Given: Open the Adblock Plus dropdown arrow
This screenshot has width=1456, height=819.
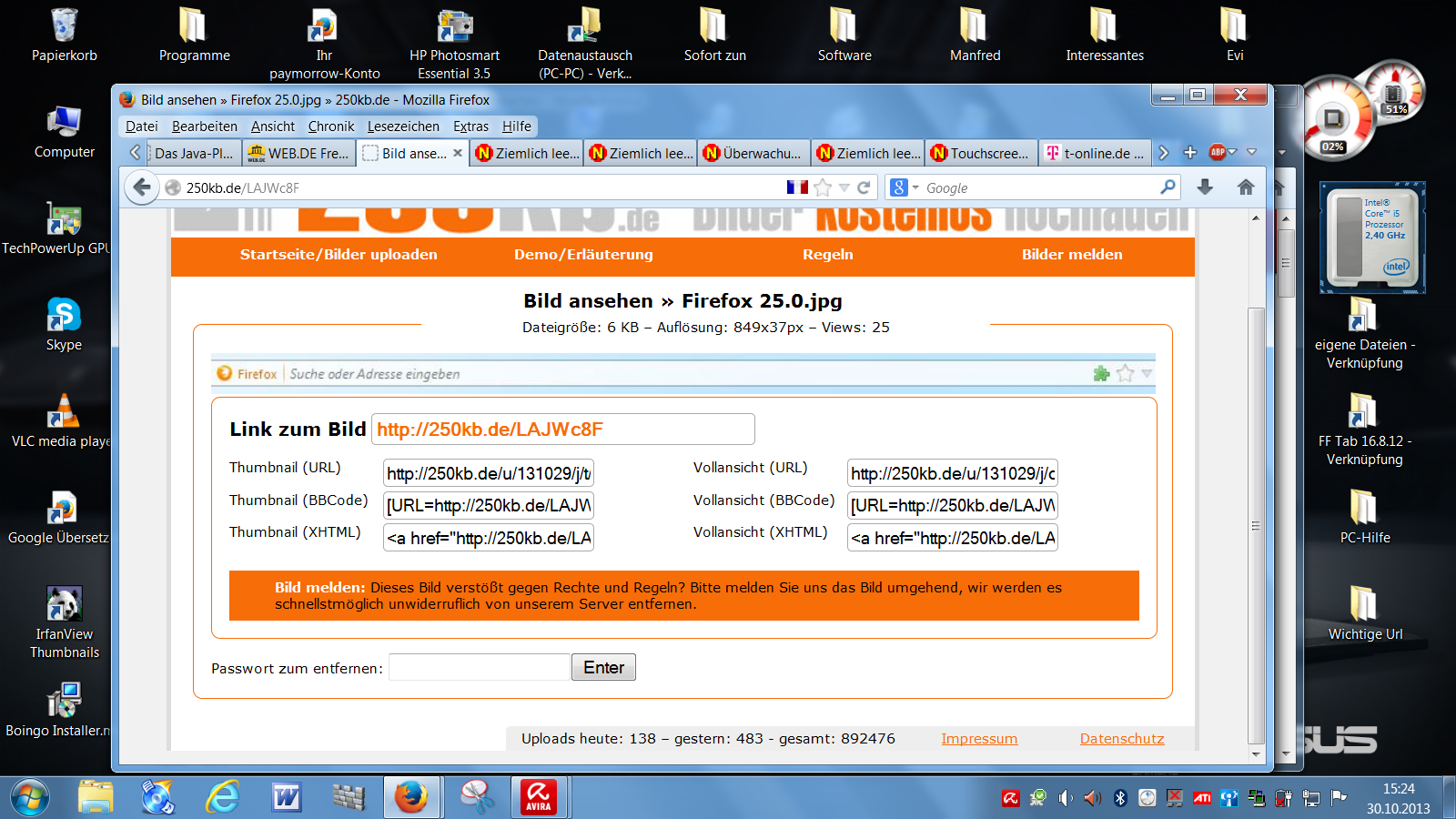Looking at the screenshot, I should [1232, 153].
